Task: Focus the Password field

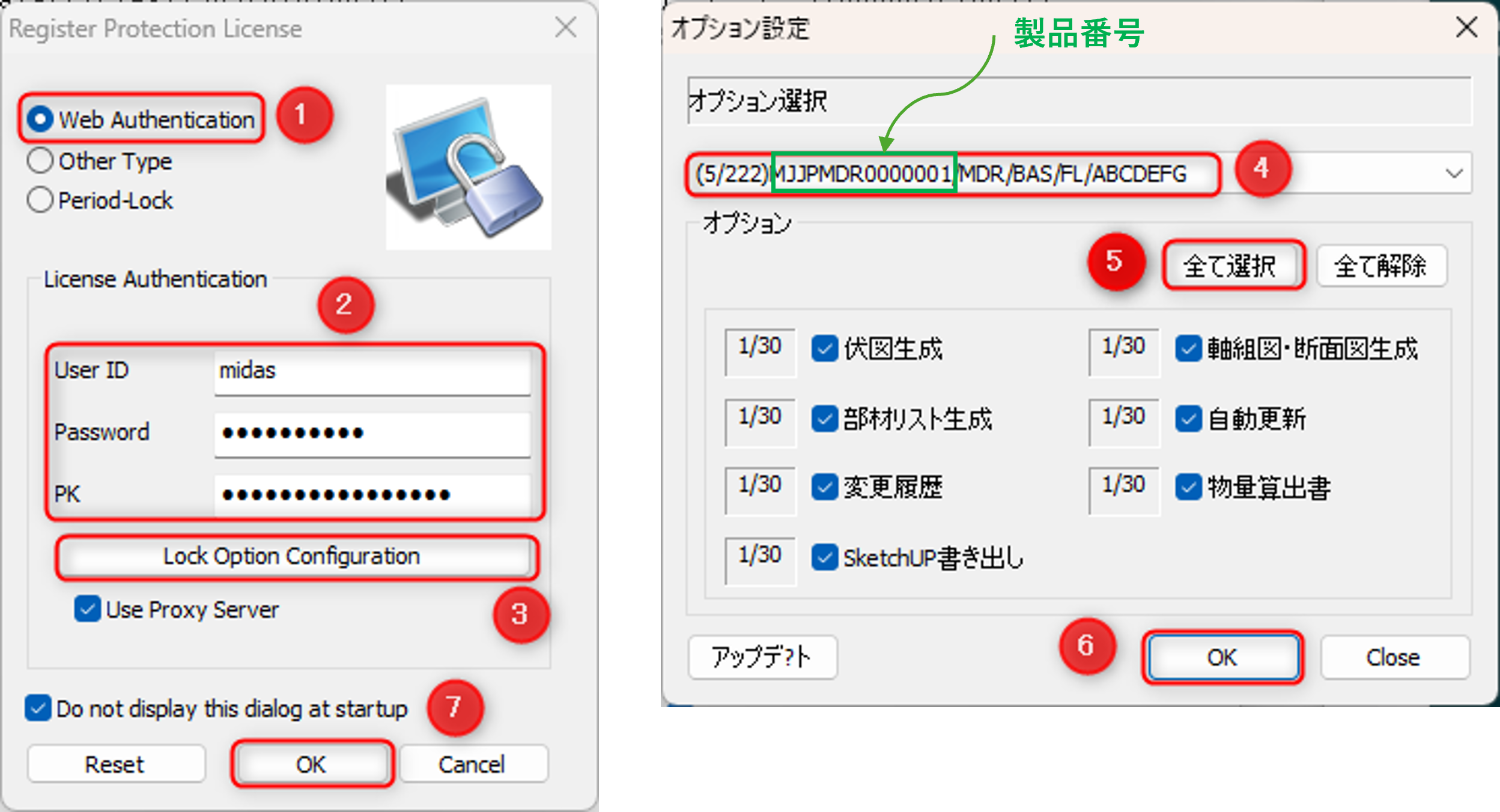Action: (x=372, y=434)
